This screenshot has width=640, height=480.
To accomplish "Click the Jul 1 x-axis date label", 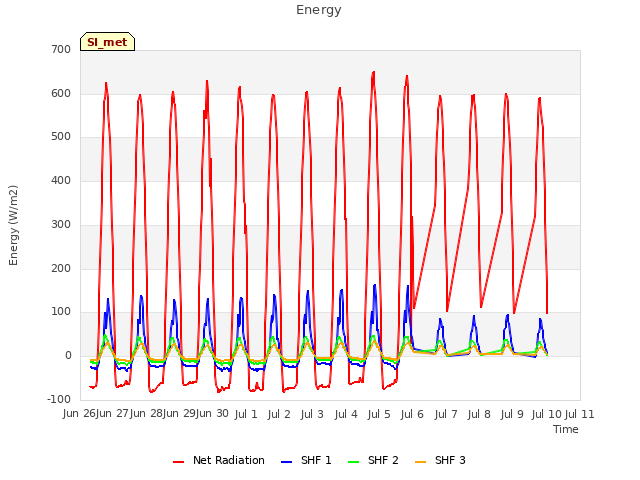I will 246,414.
